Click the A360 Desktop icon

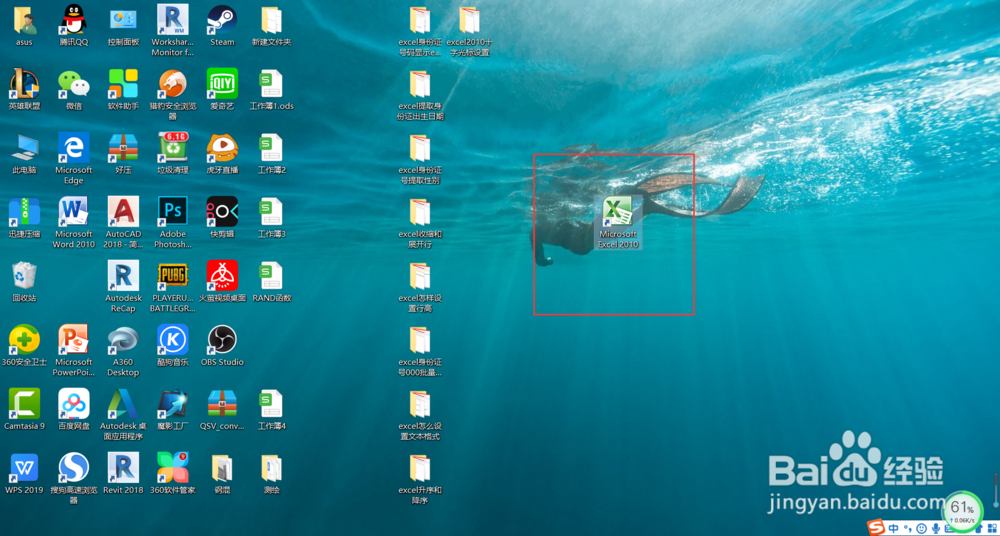tap(123, 350)
